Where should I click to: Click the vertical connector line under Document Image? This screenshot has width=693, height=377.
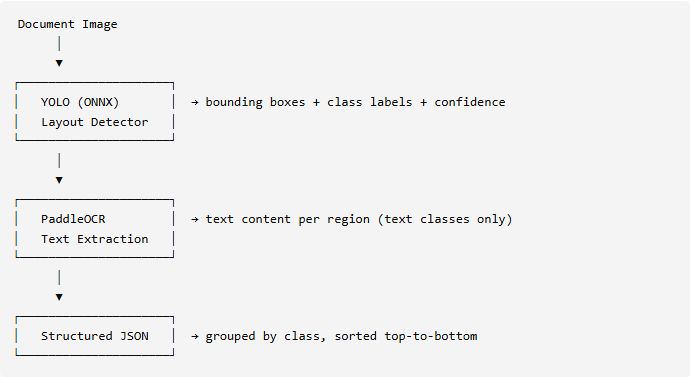(x=59, y=44)
